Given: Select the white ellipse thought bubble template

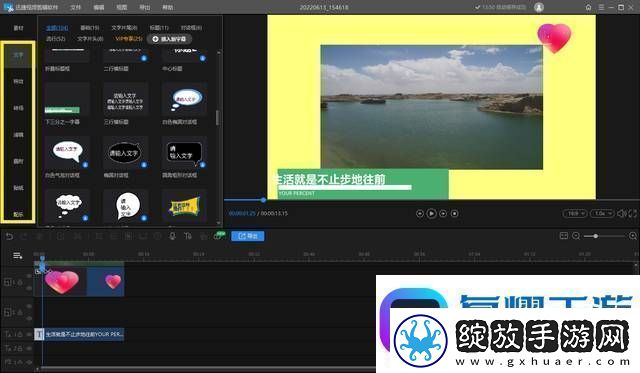Looking at the screenshot, I should [184, 99].
